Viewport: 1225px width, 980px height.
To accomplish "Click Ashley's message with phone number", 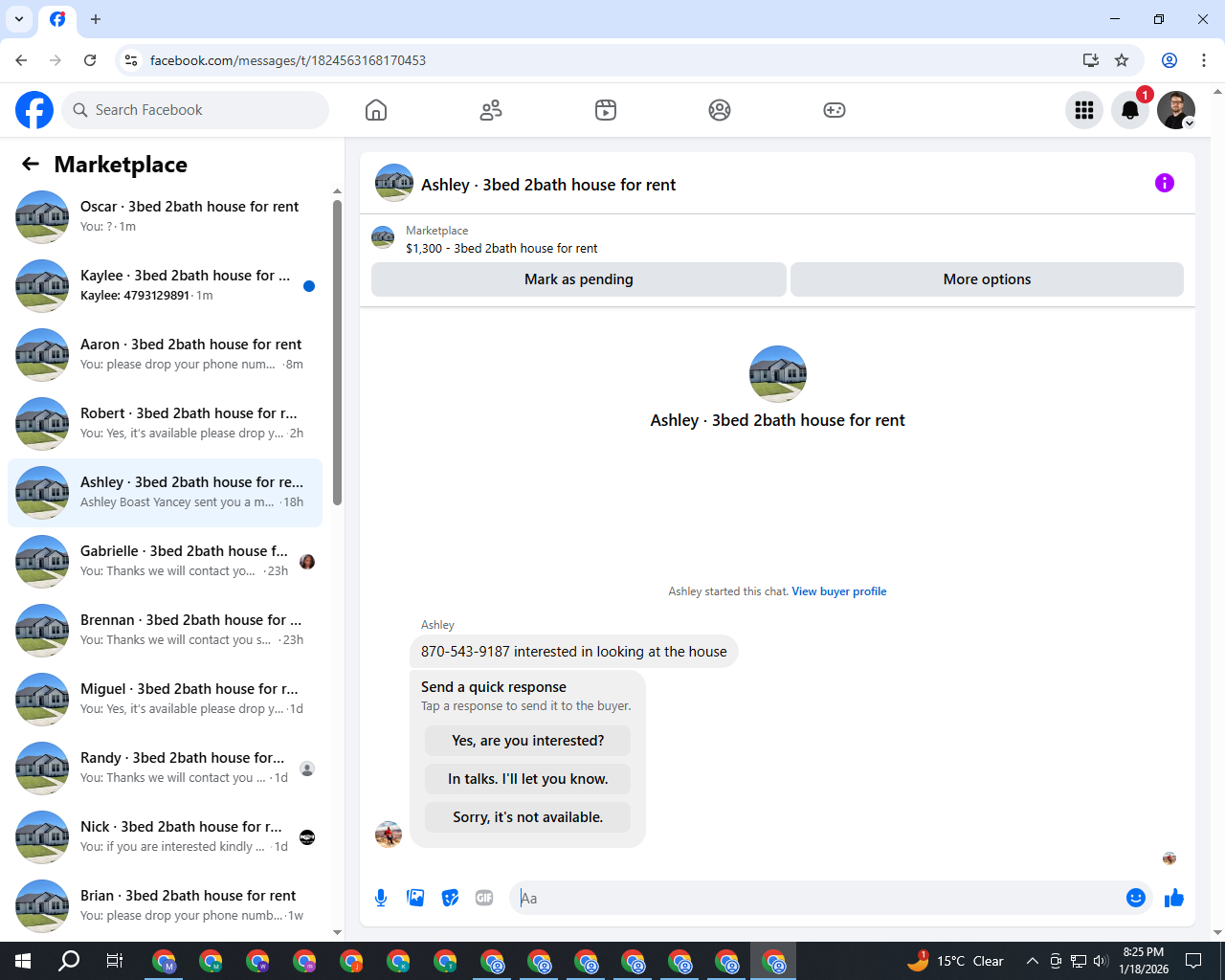I will click(574, 652).
